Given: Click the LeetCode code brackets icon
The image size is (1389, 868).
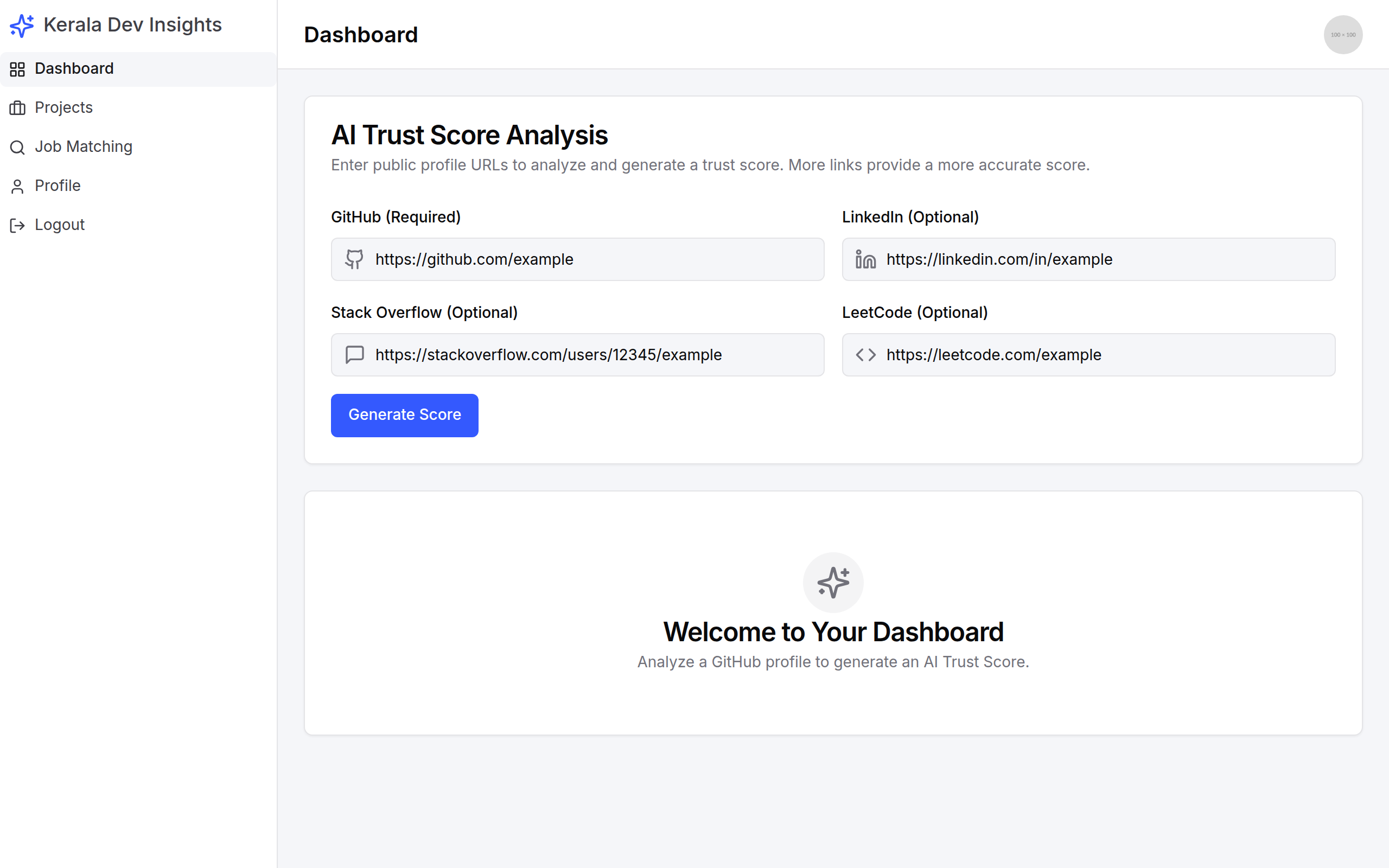Looking at the screenshot, I should tap(865, 355).
